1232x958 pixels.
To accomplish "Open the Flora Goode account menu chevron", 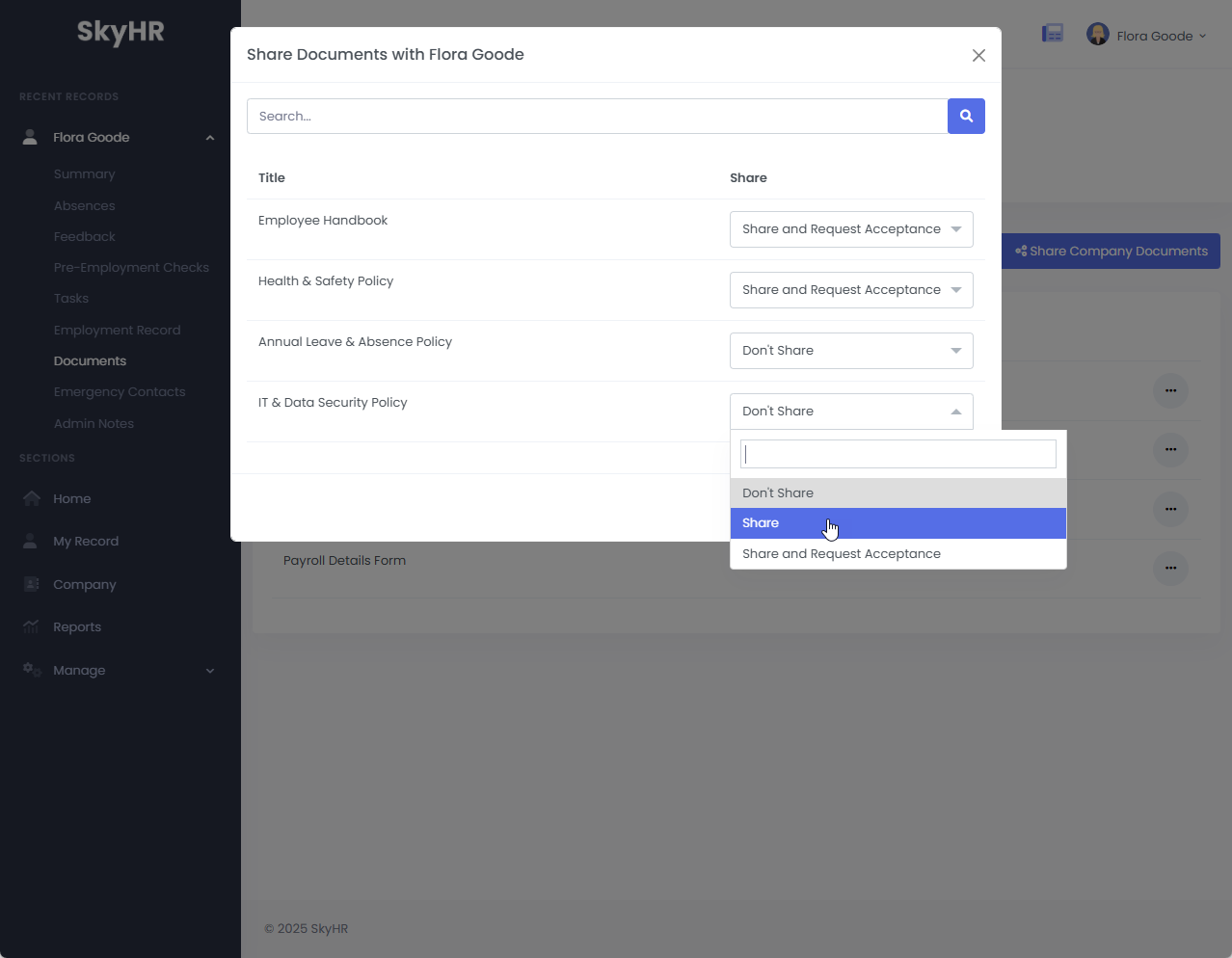I will click(1202, 35).
